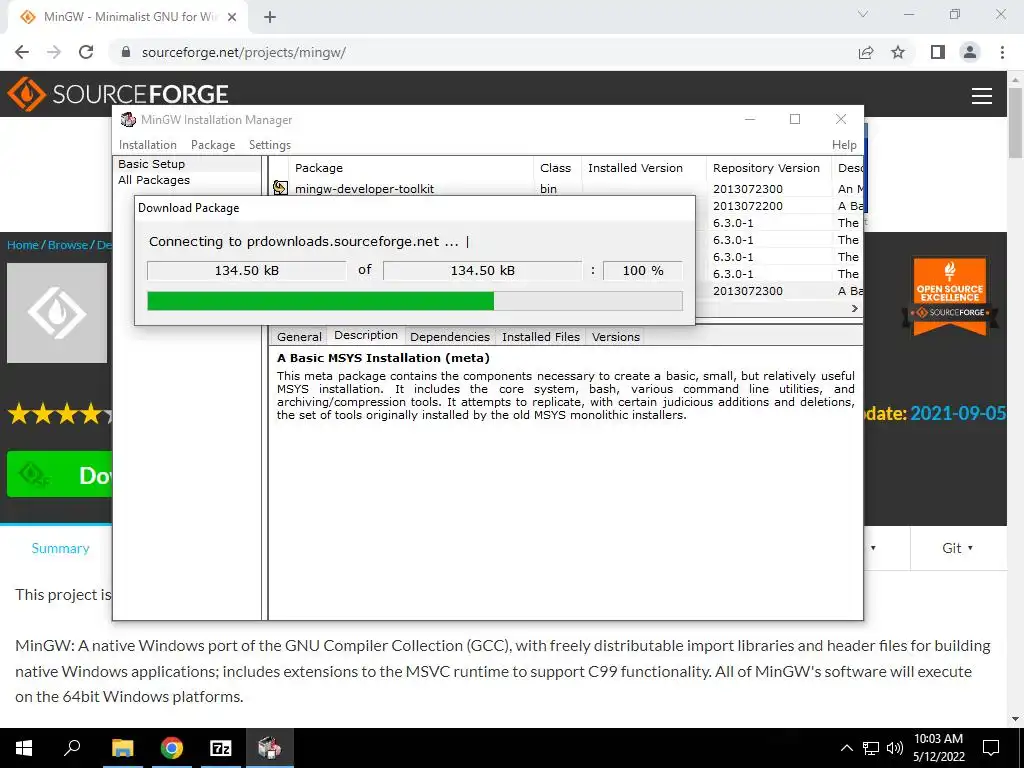Show hidden system tray icons
Image resolution: width=1024 pixels, height=768 pixels.
tap(846, 748)
